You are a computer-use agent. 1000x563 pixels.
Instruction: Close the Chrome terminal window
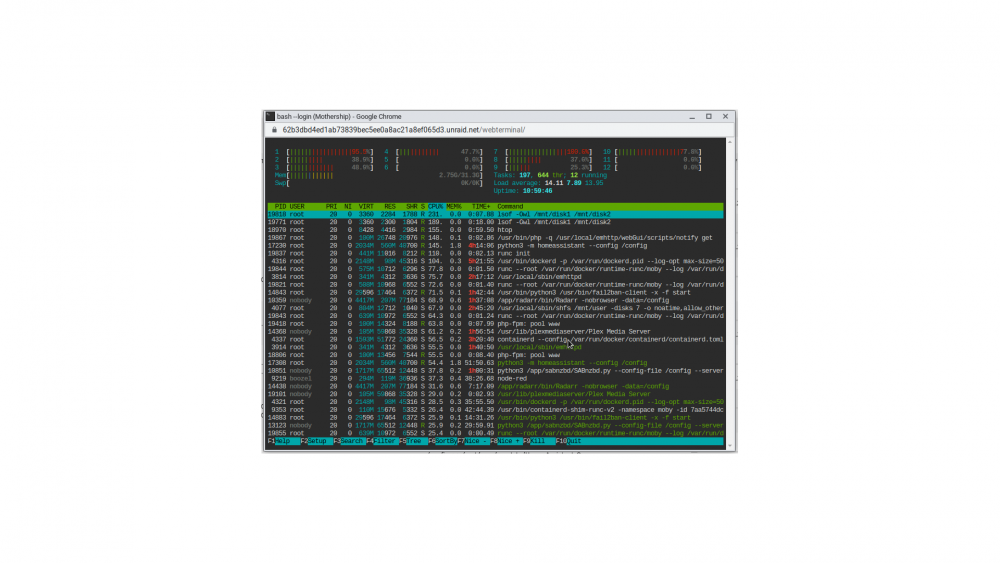(x=725, y=117)
